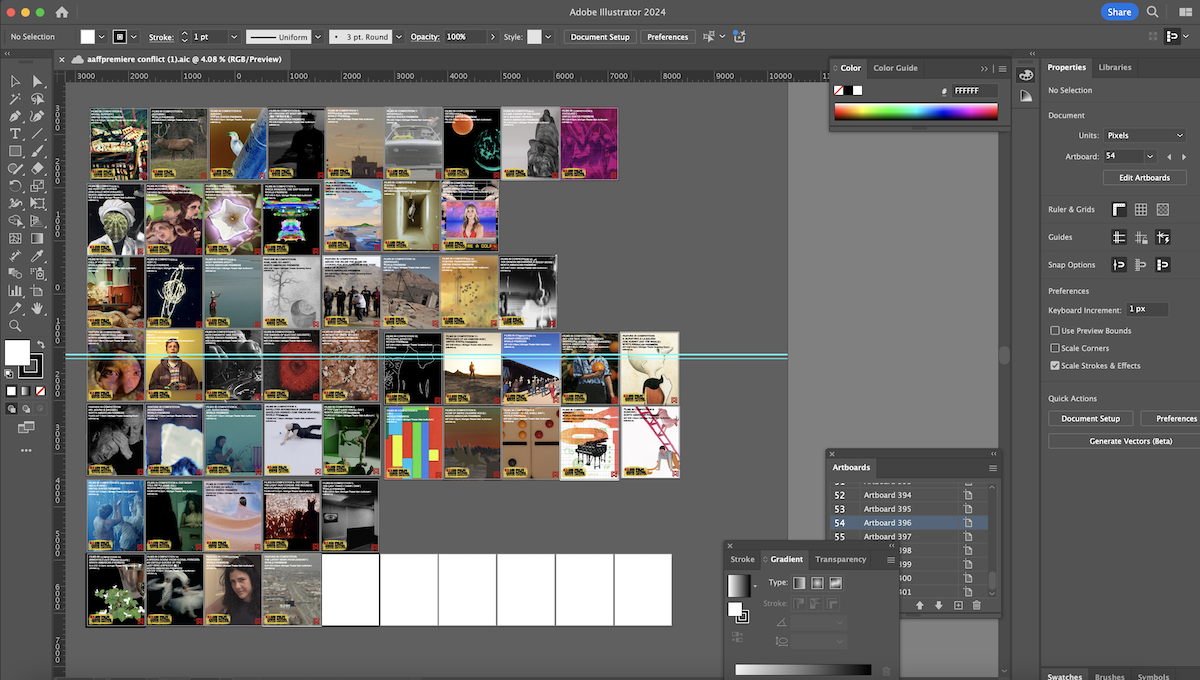Open Artboards panel options menu
The height and width of the screenshot is (680, 1200).
[993, 468]
